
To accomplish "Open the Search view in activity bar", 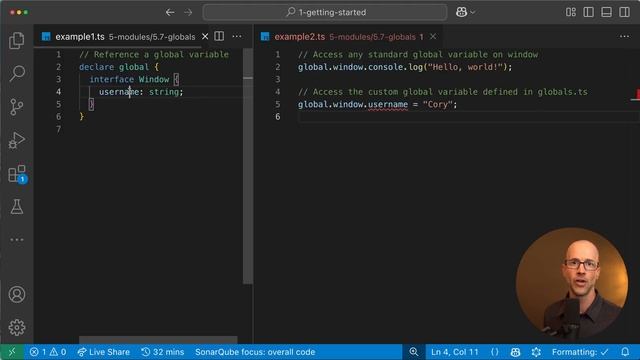I will pos(17,73).
